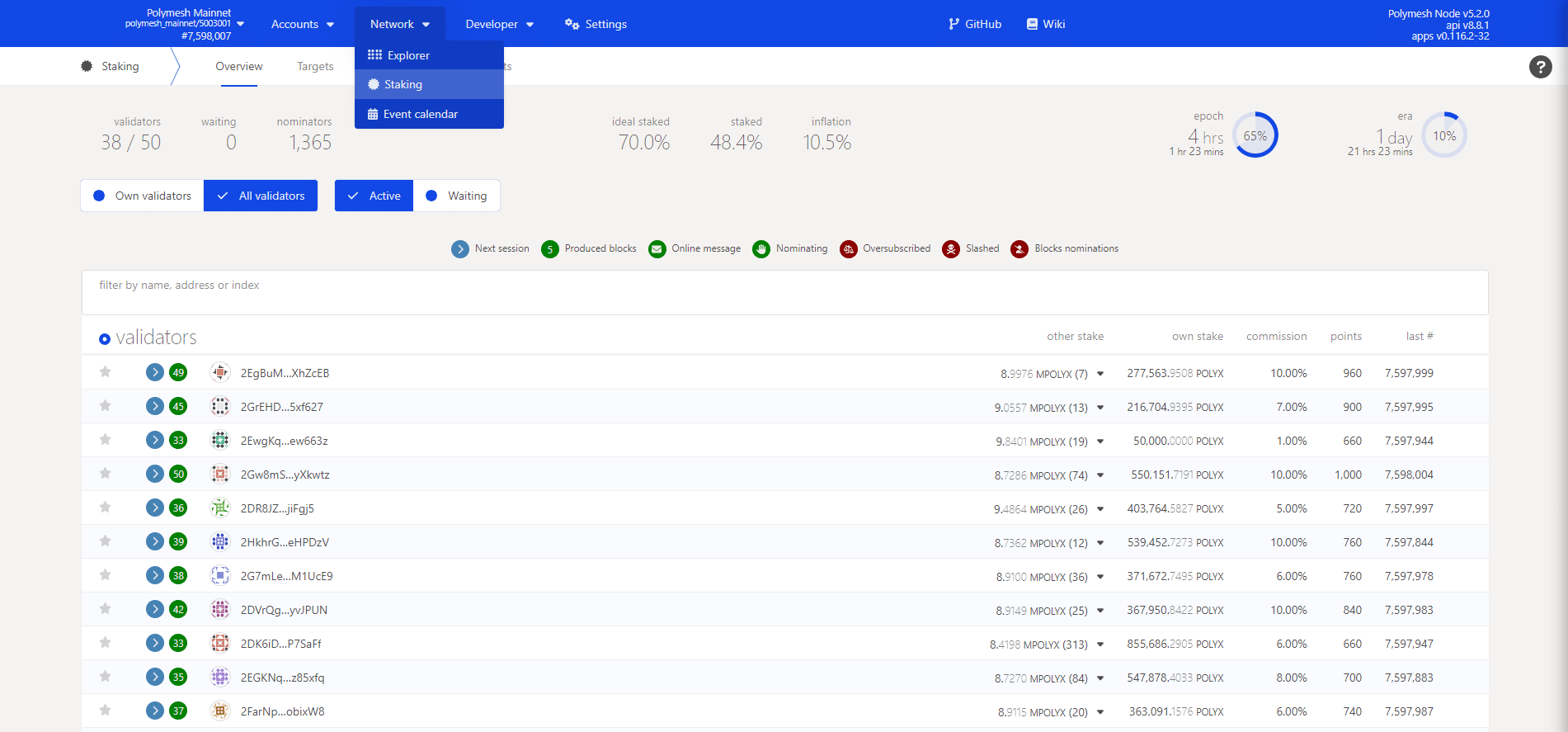
Task: Switch to the Overview tab
Action: pyautogui.click(x=239, y=67)
